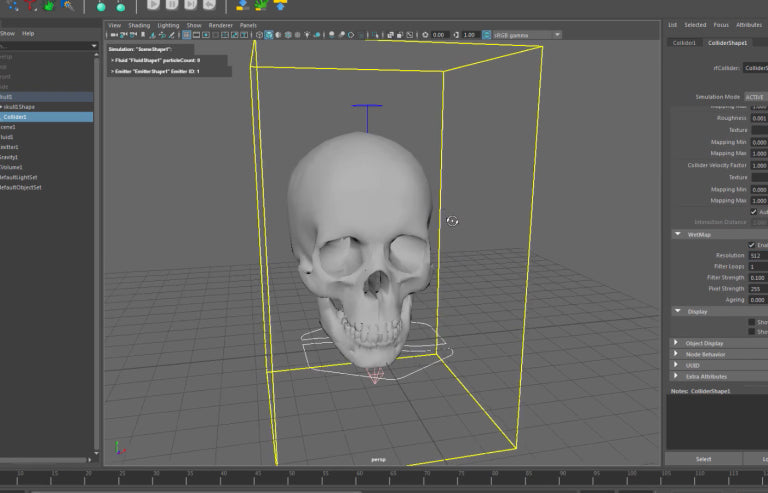Image resolution: width=768 pixels, height=493 pixels.
Task: Switch to the Collider1 attribute tab
Action: [684, 43]
